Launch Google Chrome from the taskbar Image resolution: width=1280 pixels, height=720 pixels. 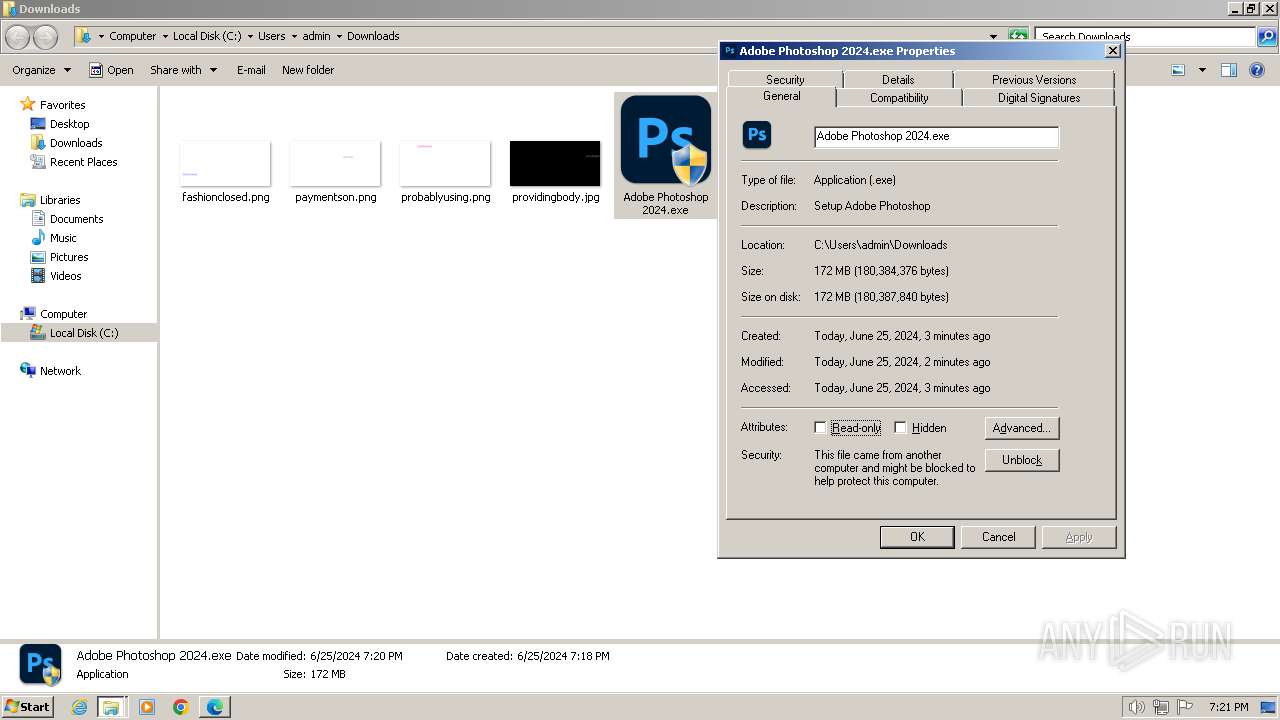pos(181,707)
